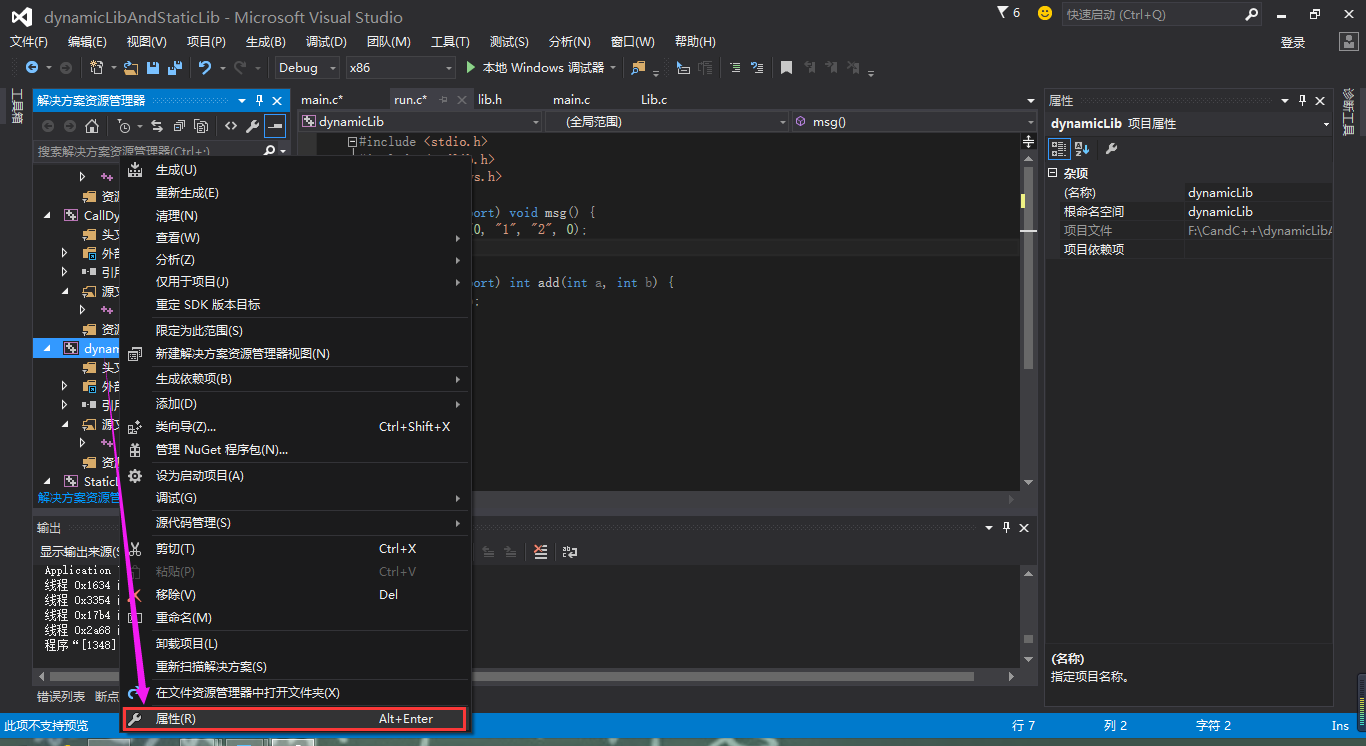1366x746 pixels.
Task: Click the editor vertical scrollbar
Action: tap(1029, 312)
